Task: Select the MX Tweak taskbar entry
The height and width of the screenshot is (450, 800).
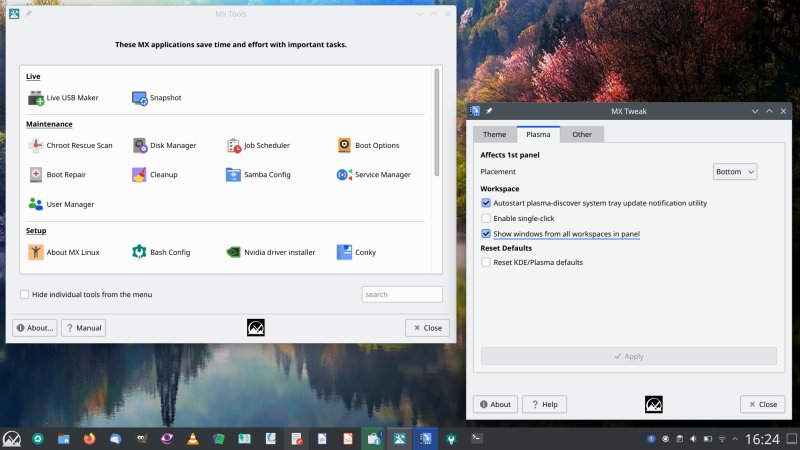Action: coord(426,439)
